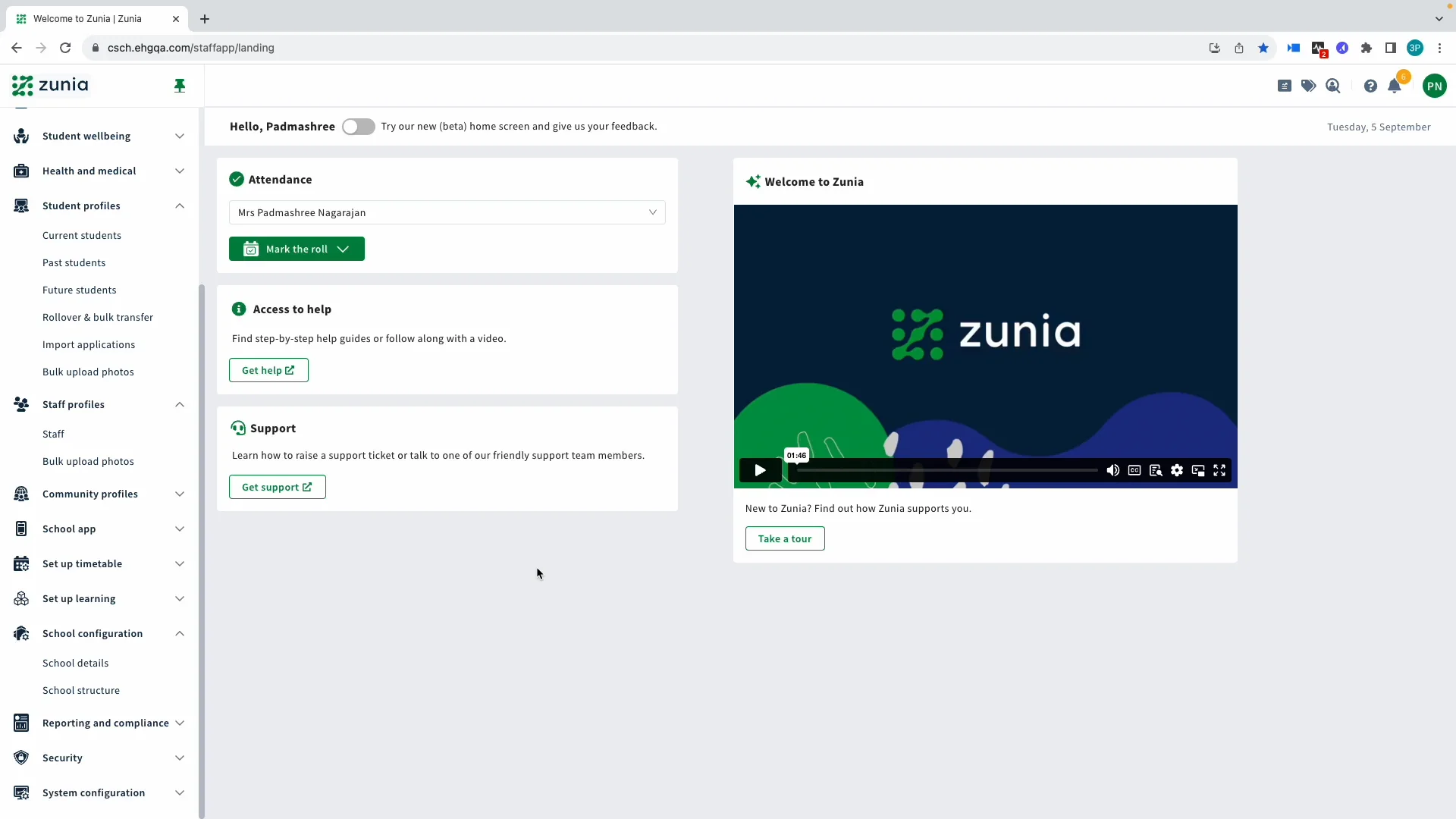
Task: Open the news feed icon in the top bar
Action: 1285,86
